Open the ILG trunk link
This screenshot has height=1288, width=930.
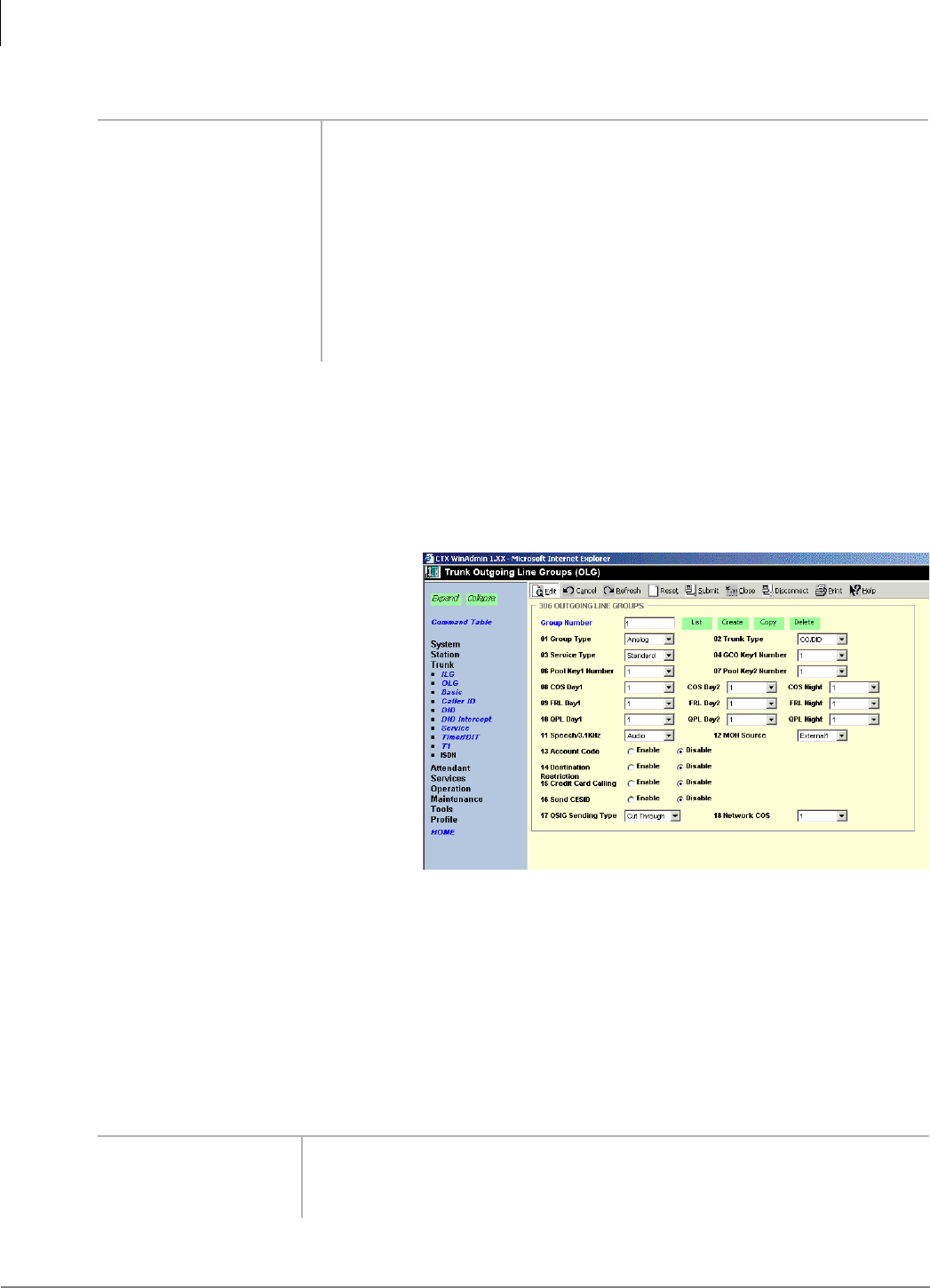click(448, 674)
